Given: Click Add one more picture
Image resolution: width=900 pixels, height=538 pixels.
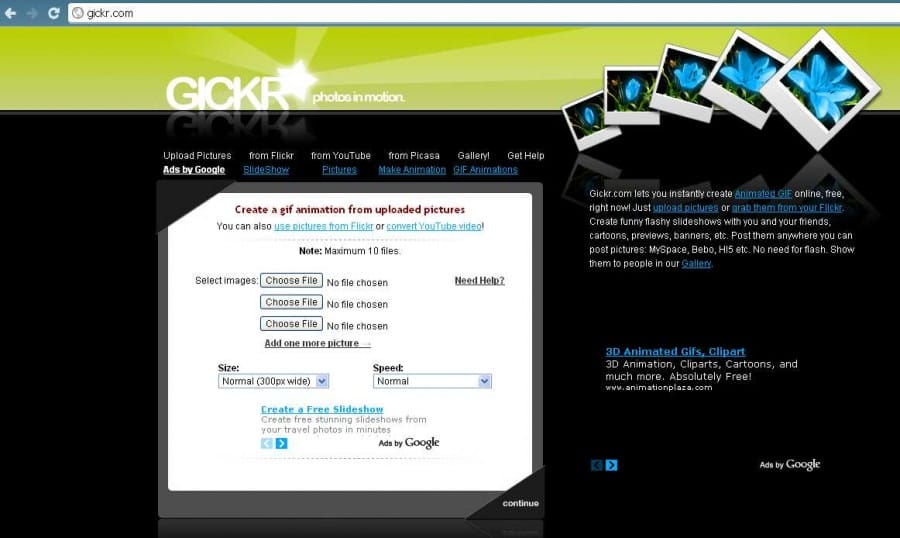Looking at the screenshot, I should coord(317,343).
